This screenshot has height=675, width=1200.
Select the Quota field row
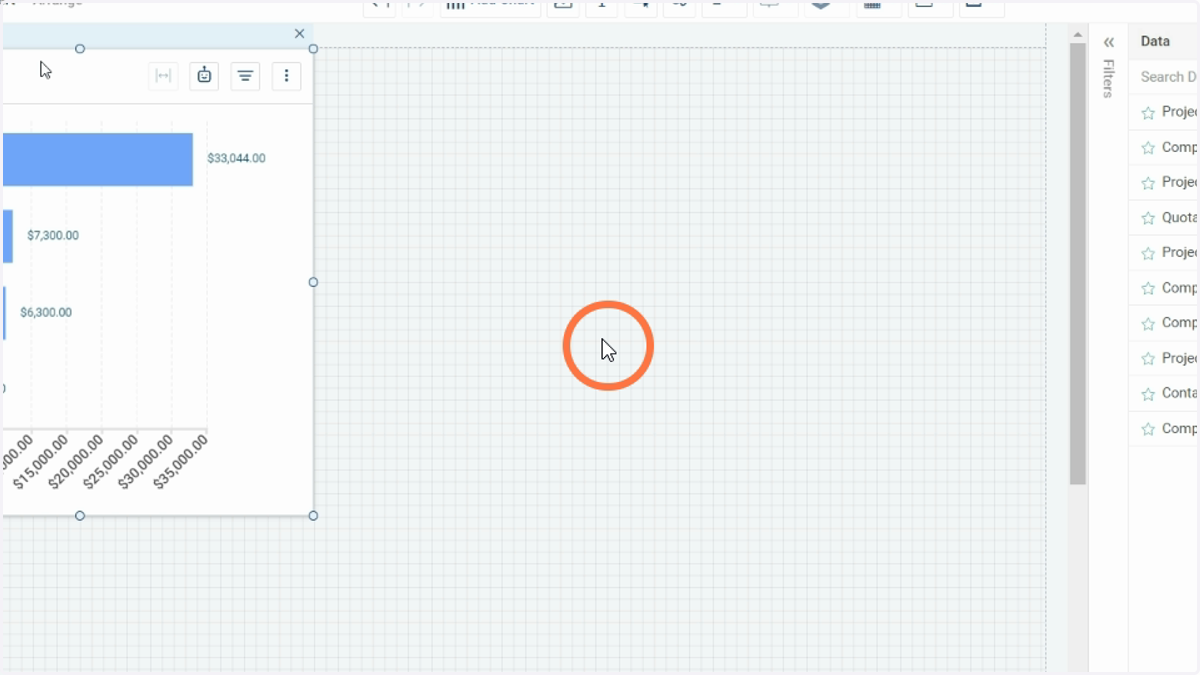(x=1164, y=218)
